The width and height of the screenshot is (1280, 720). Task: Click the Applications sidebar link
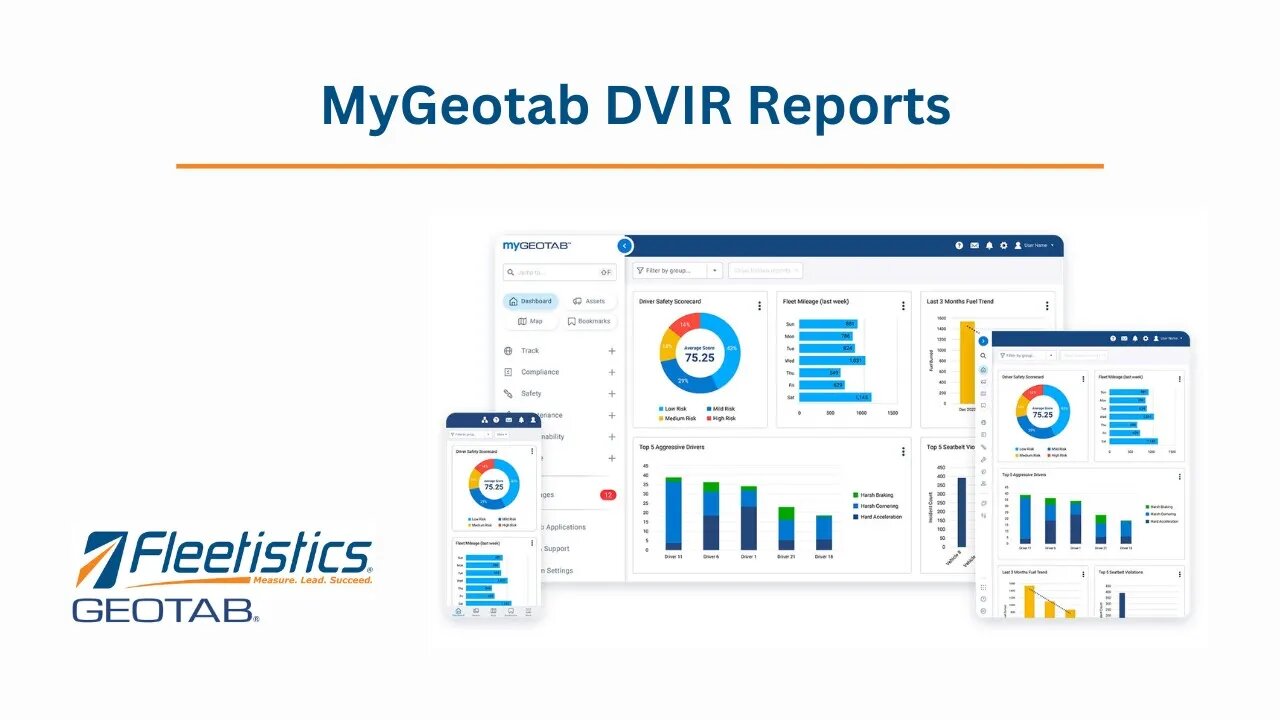point(566,527)
